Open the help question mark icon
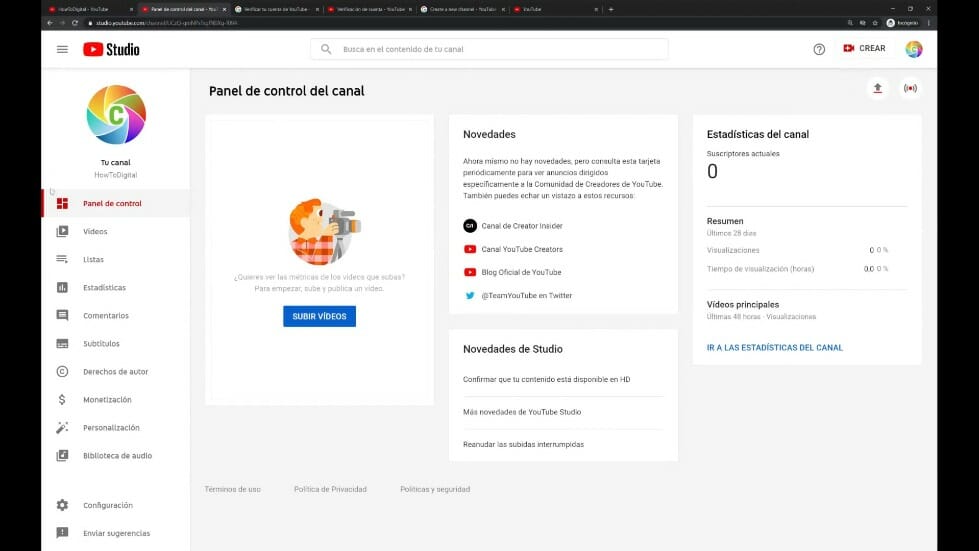 click(x=819, y=49)
